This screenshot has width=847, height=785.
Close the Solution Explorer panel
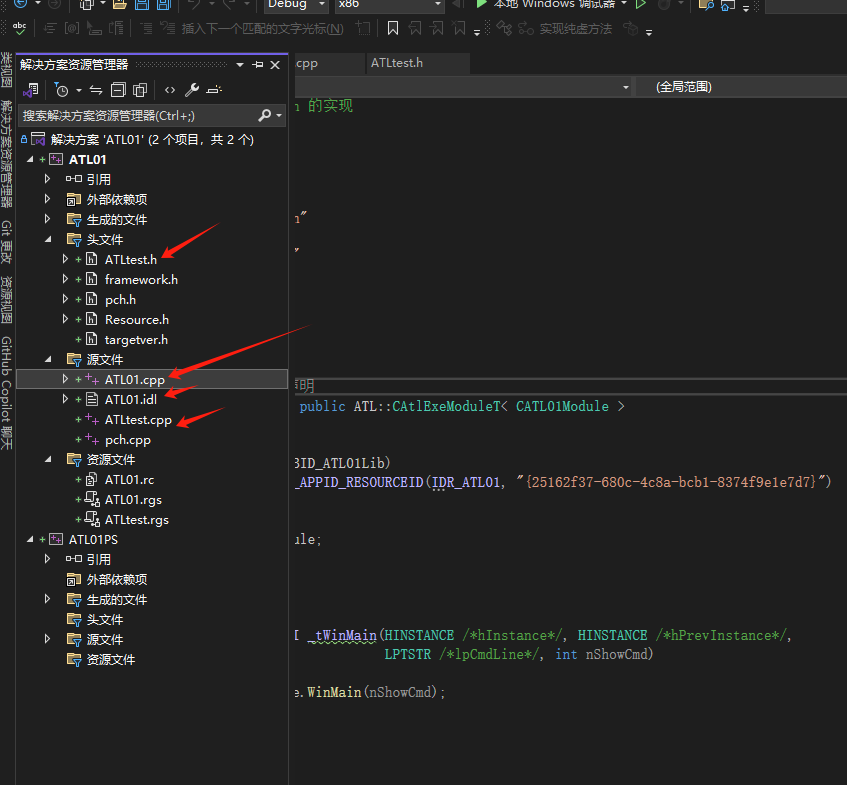[x=275, y=65]
